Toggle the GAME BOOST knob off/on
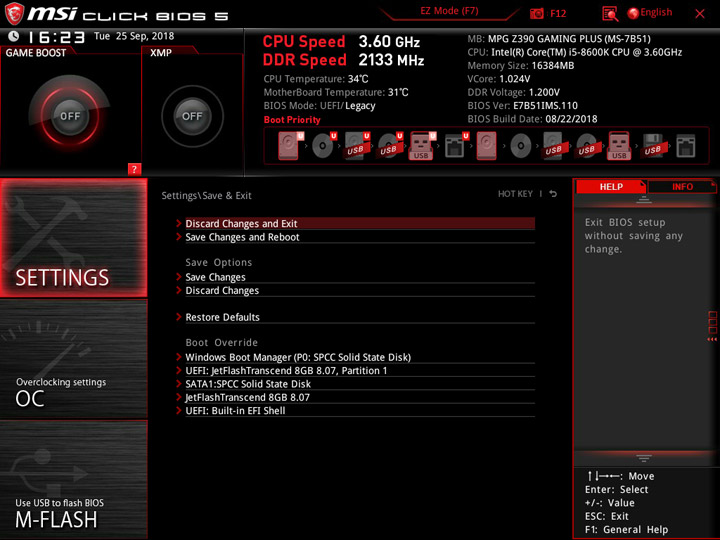The width and height of the screenshot is (720, 540). click(x=70, y=116)
